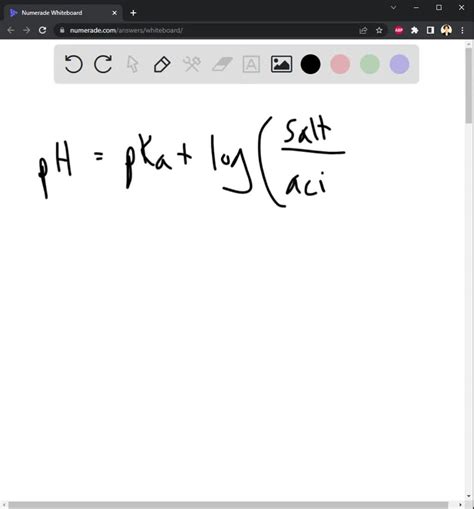Pick the green pen color
Screen dimensions: 474x509
[x=370, y=64]
